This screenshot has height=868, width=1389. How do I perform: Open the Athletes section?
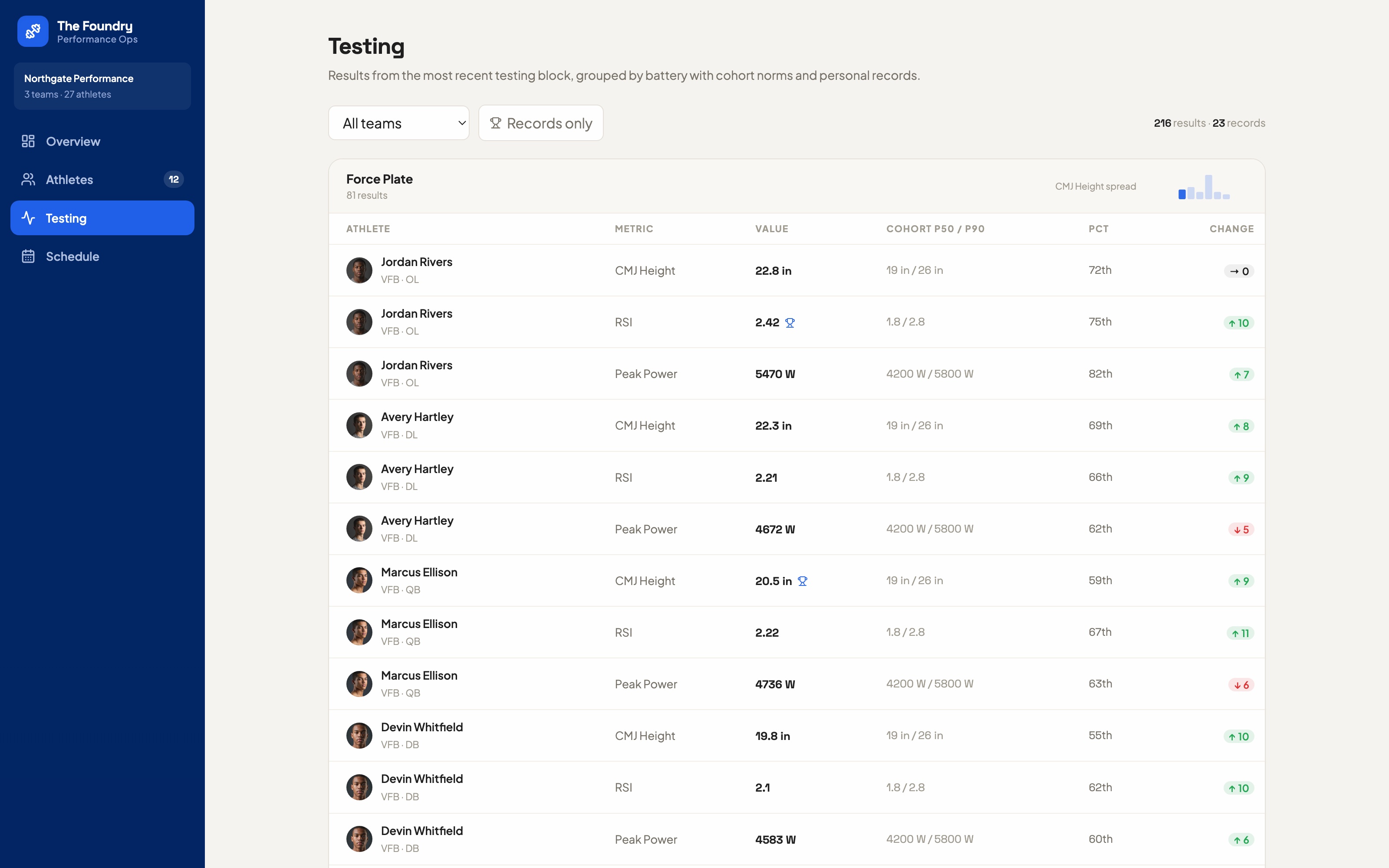[x=102, y=180]
